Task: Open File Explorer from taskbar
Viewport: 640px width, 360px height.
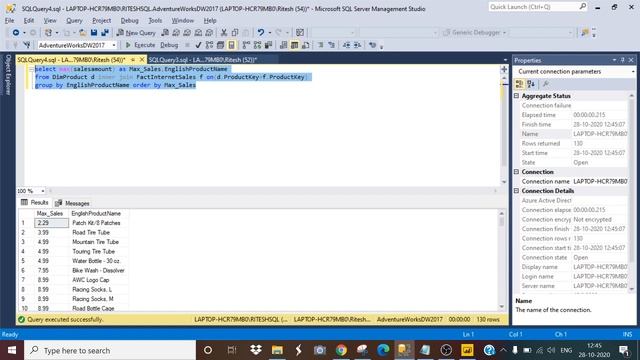Action: [x=277, y=350]
